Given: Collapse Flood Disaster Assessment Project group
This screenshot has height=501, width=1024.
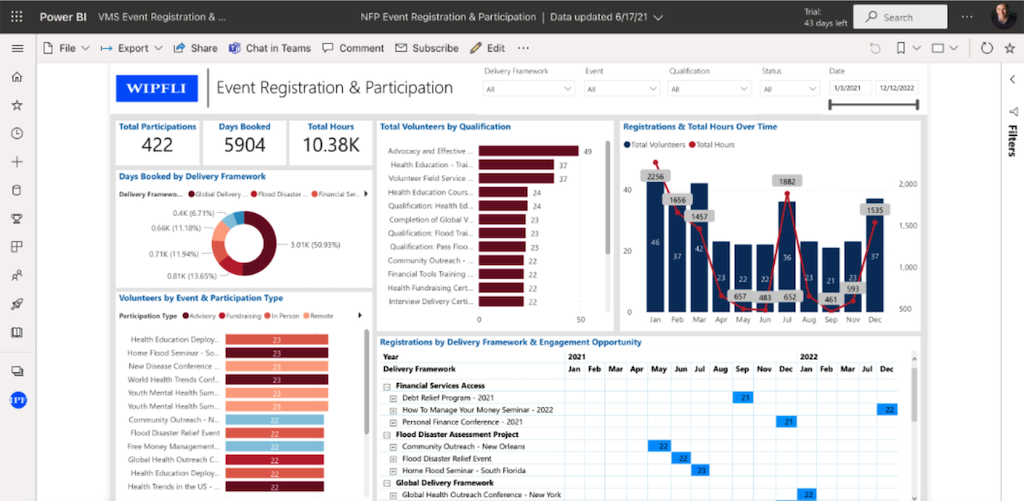Looking at the screenshot, I should (x=387, y=434).
